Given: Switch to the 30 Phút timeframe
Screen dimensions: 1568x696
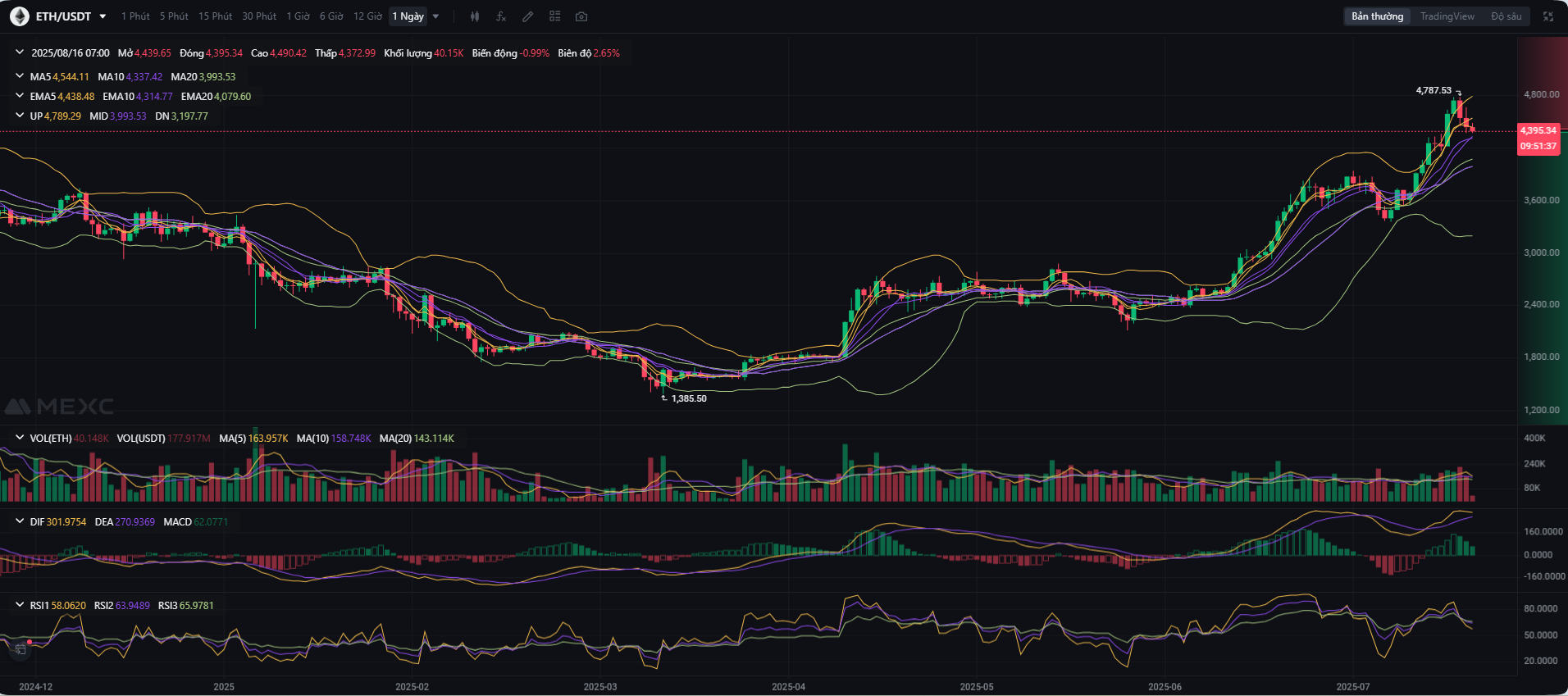Looking at the screenshot, I should (x=259, y=16).
